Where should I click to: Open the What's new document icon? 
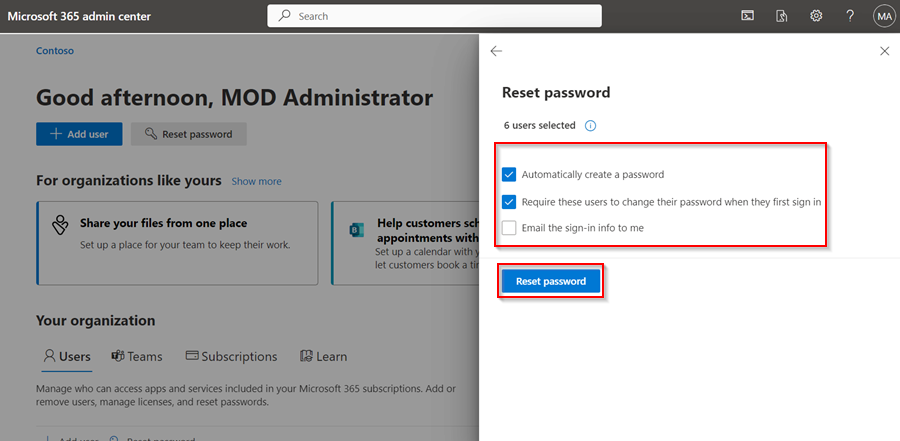pyautogui.click(x=781, y=16)
